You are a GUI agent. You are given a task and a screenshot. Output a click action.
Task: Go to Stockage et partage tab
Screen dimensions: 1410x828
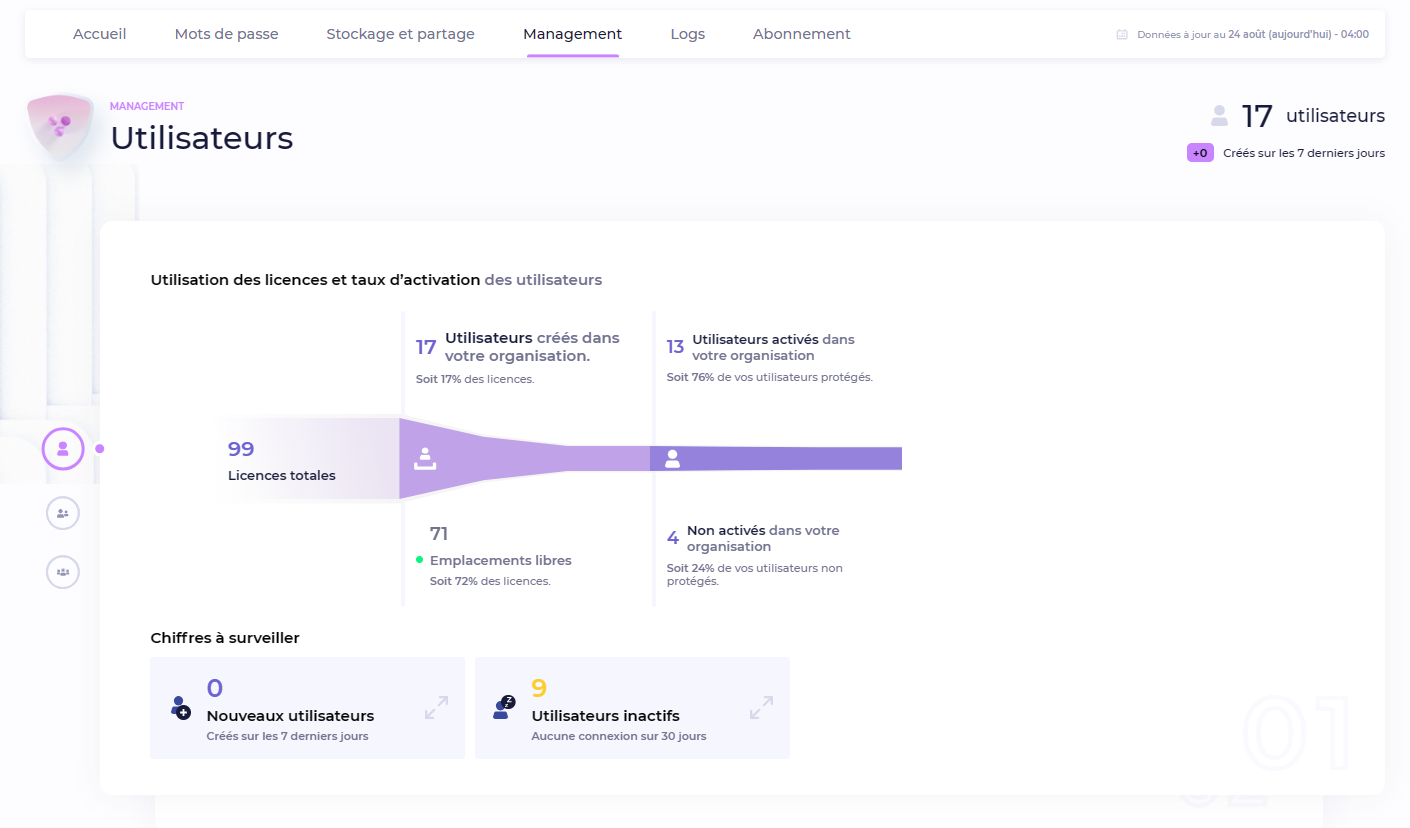point(400,34)
